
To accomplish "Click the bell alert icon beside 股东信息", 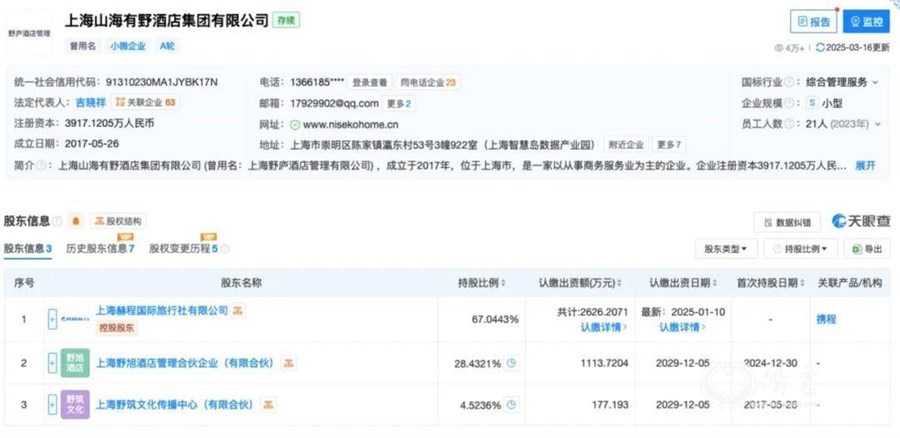I will click(x=76, y=221).
